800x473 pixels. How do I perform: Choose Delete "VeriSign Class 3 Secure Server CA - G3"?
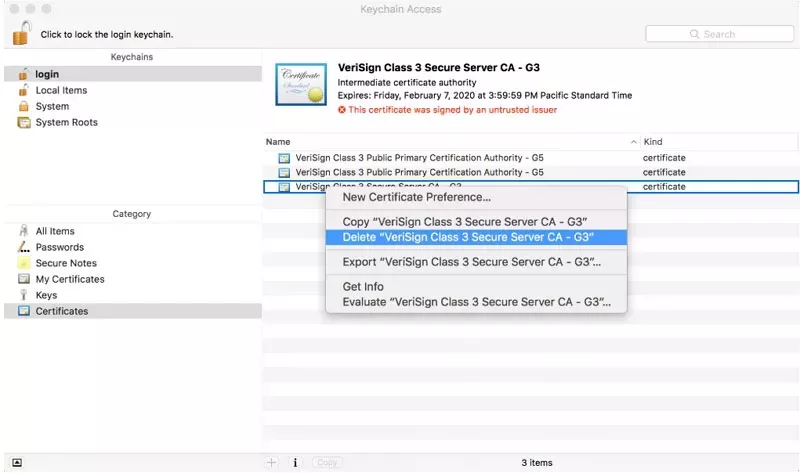point(468,237)
